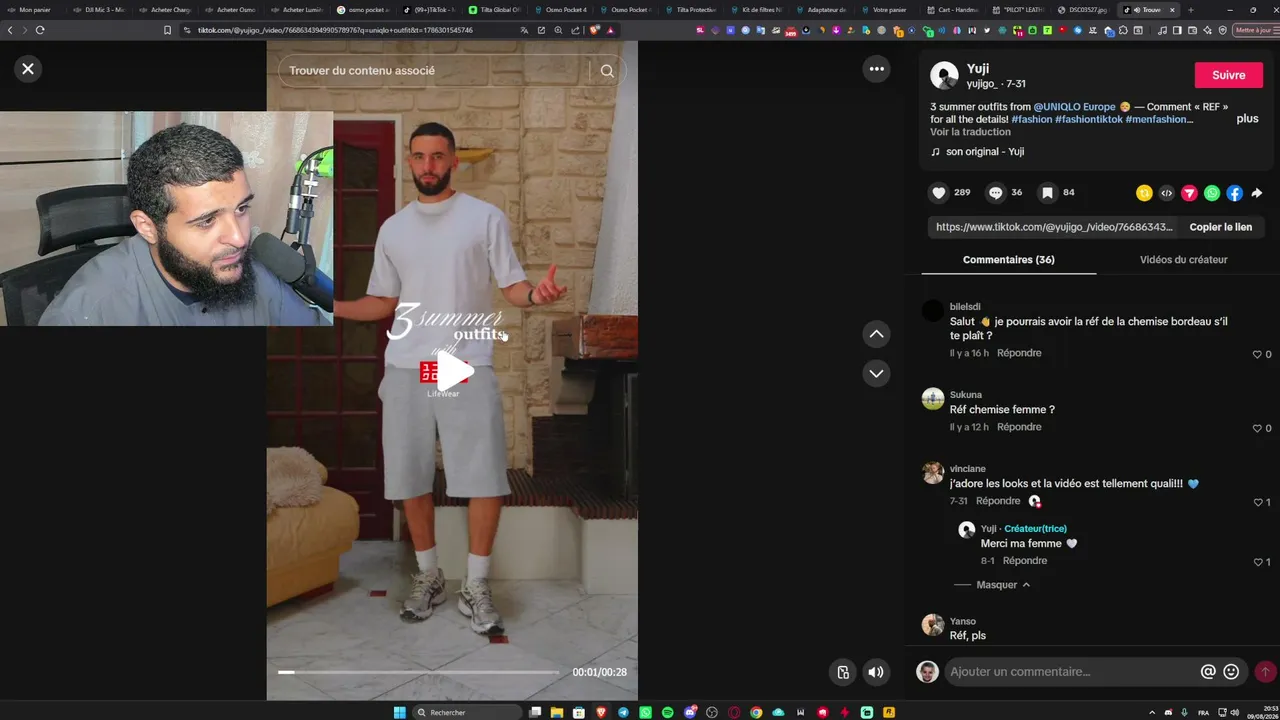
Task: Like the video with the heart icon
Action: (939, 193)
